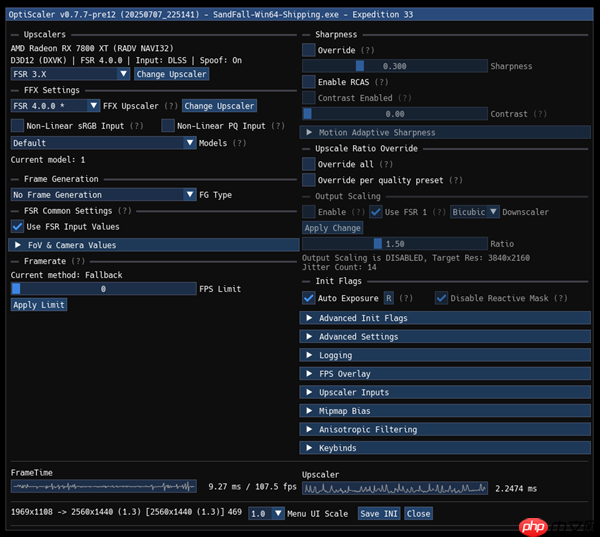600x537 pixels.
Task: Click the FPS Limit slider
Action: click(x=103, y=289)
